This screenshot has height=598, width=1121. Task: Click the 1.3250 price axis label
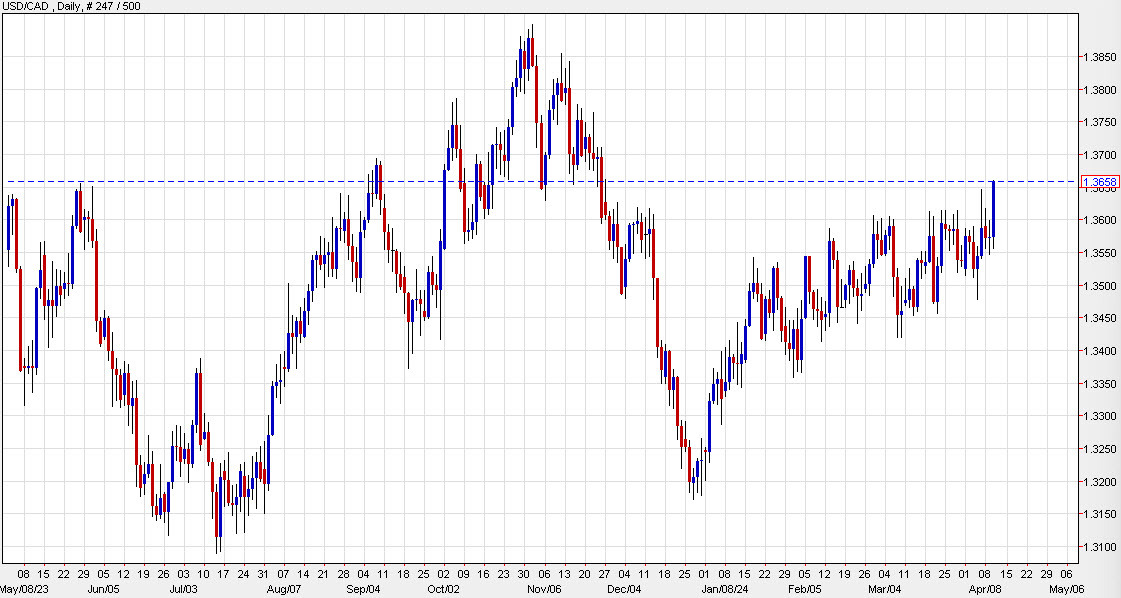coord(1100,447)
